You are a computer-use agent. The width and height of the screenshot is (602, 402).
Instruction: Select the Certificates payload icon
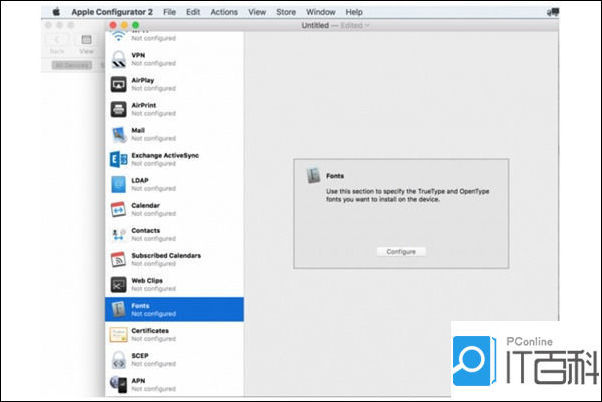118,334
